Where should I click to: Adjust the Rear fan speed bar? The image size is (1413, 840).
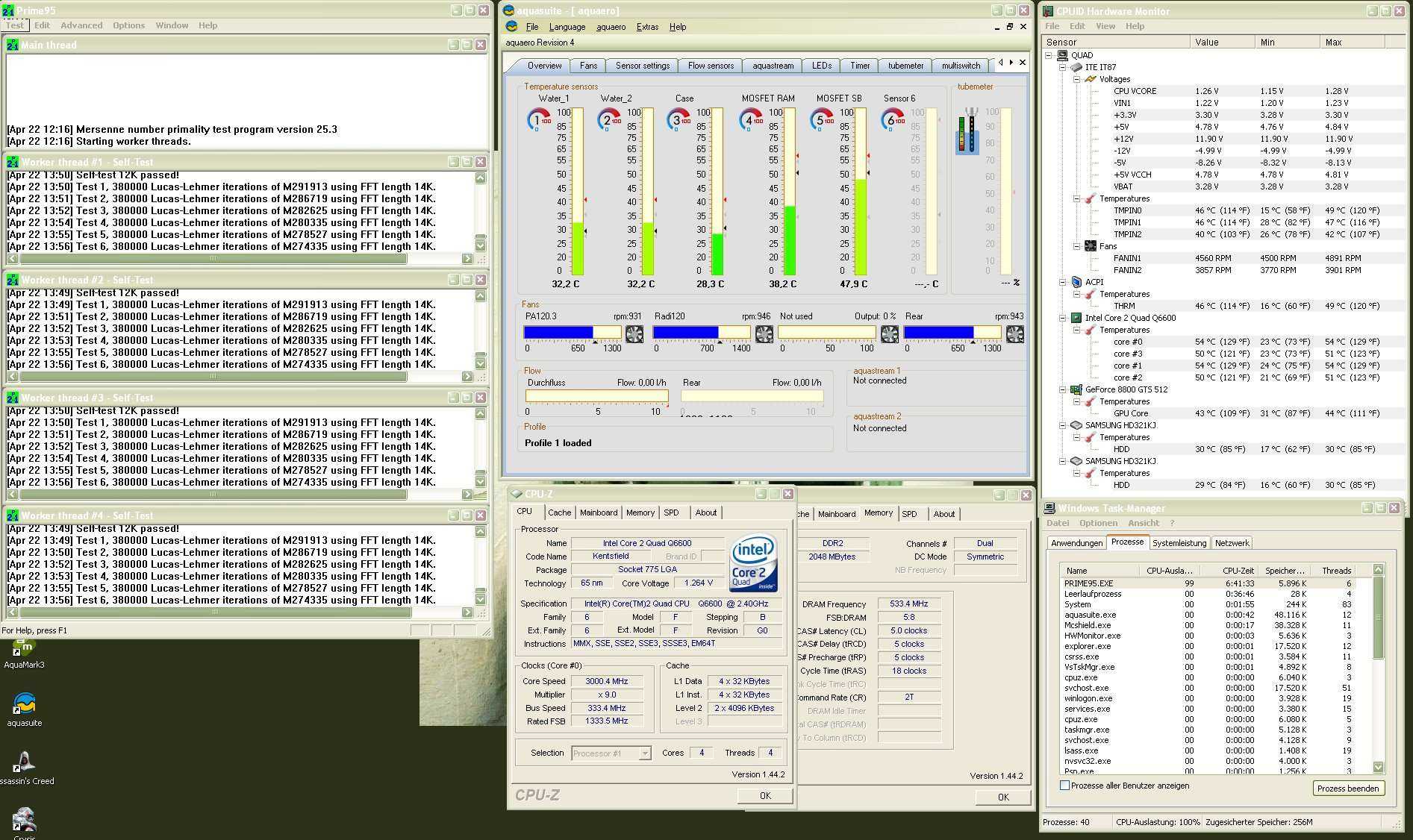(x=952, y=333)
